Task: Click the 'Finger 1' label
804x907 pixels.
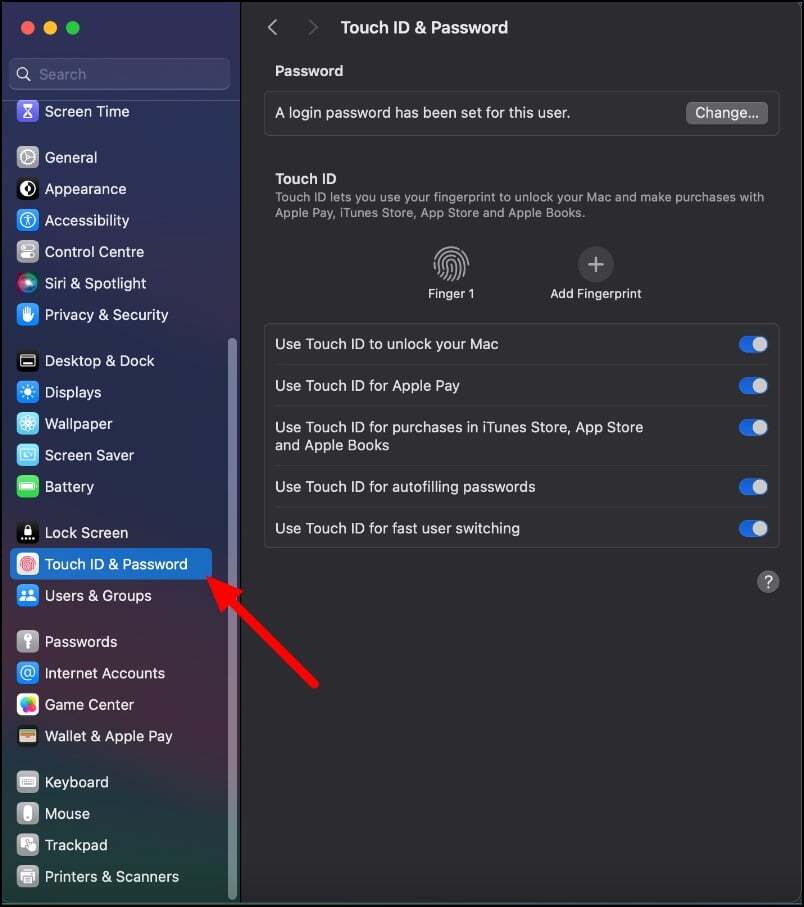Action: click(x=451, y=294)
